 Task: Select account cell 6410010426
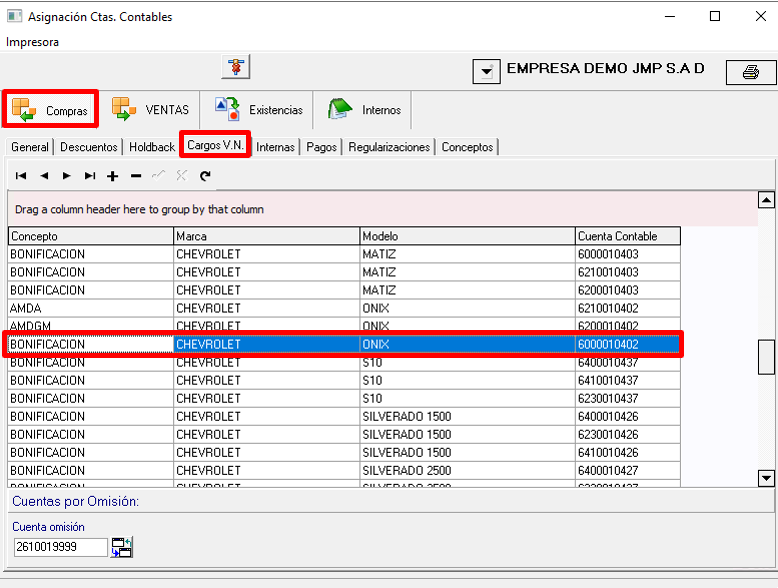[x=628, y=453]
